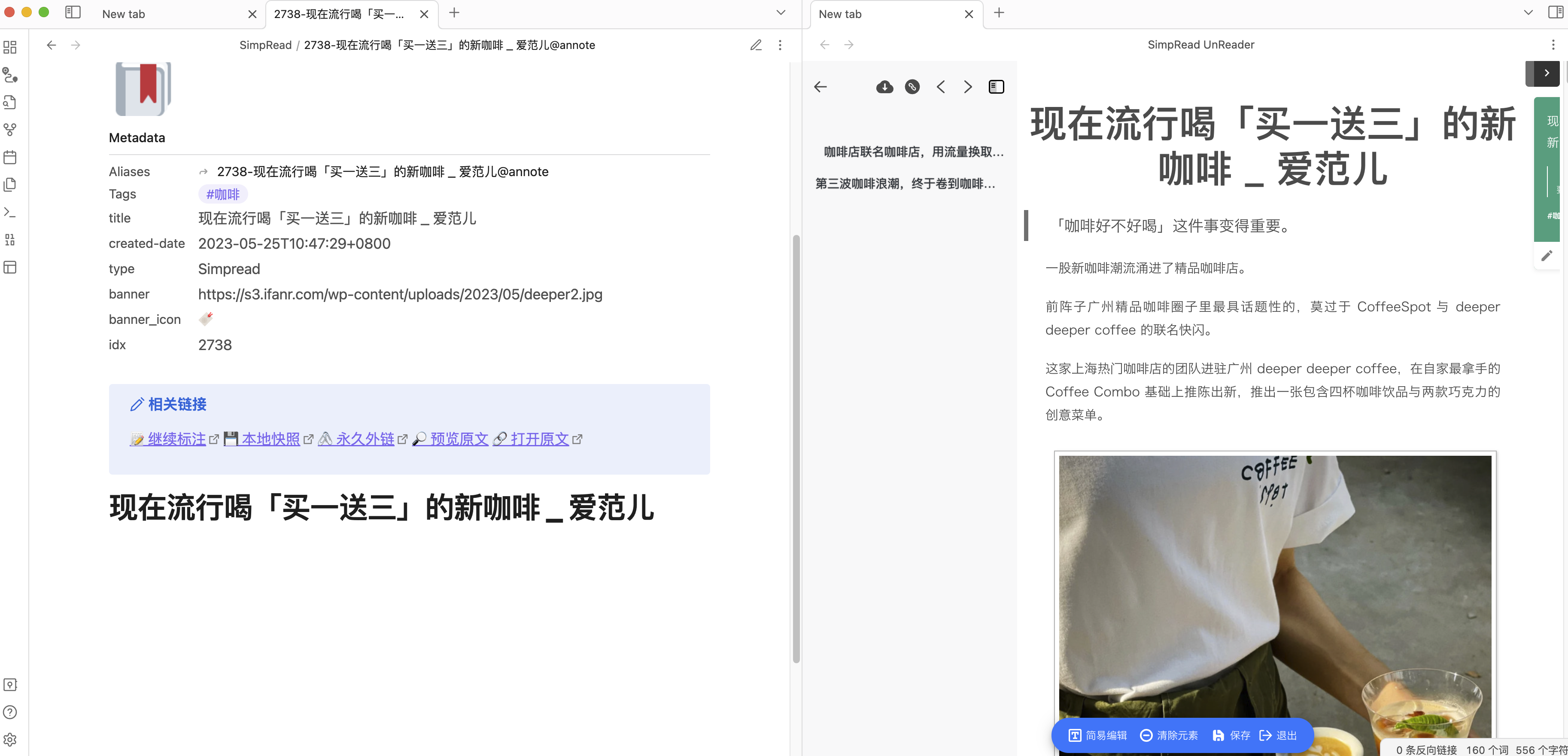The image size is (1568, 756).
Task: Click the permalink icon in UnReader toolbar
Action: click(912, 86)
